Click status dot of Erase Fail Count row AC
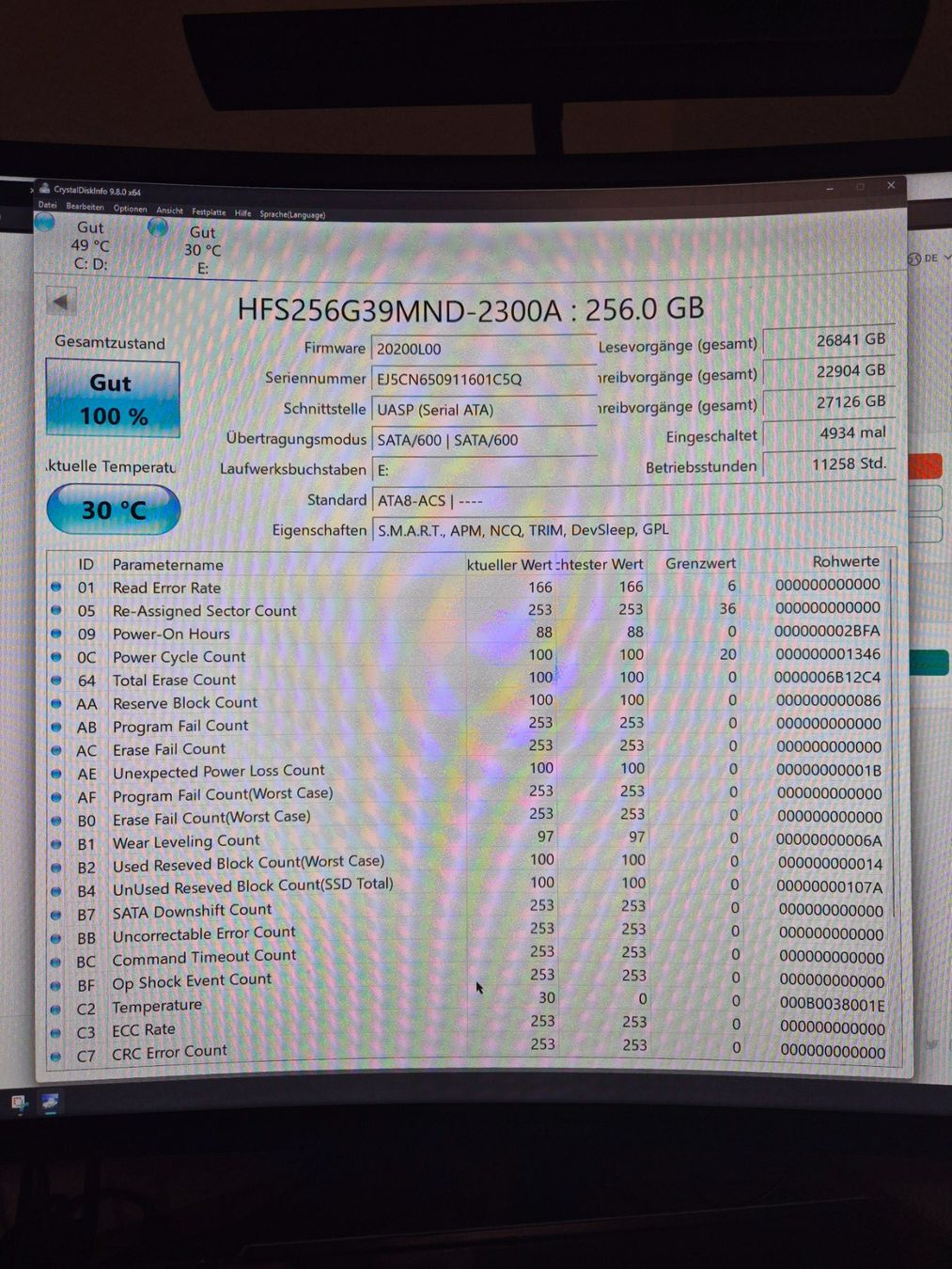Screen dimensions: 952x1269 point(55,751)
